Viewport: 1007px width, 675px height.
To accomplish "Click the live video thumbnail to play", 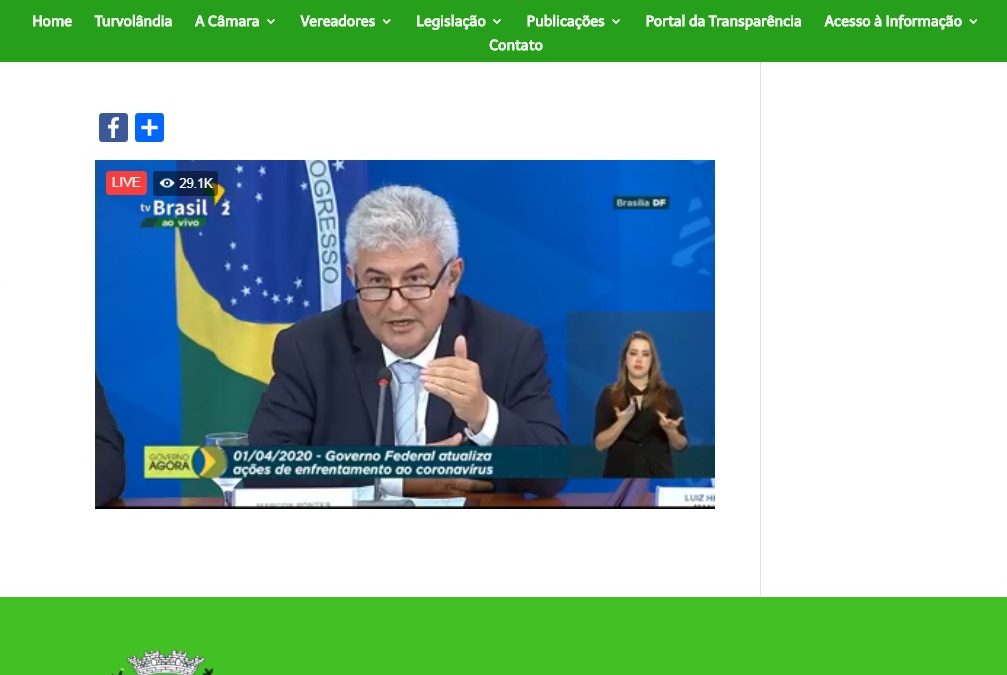I will 405,335.
